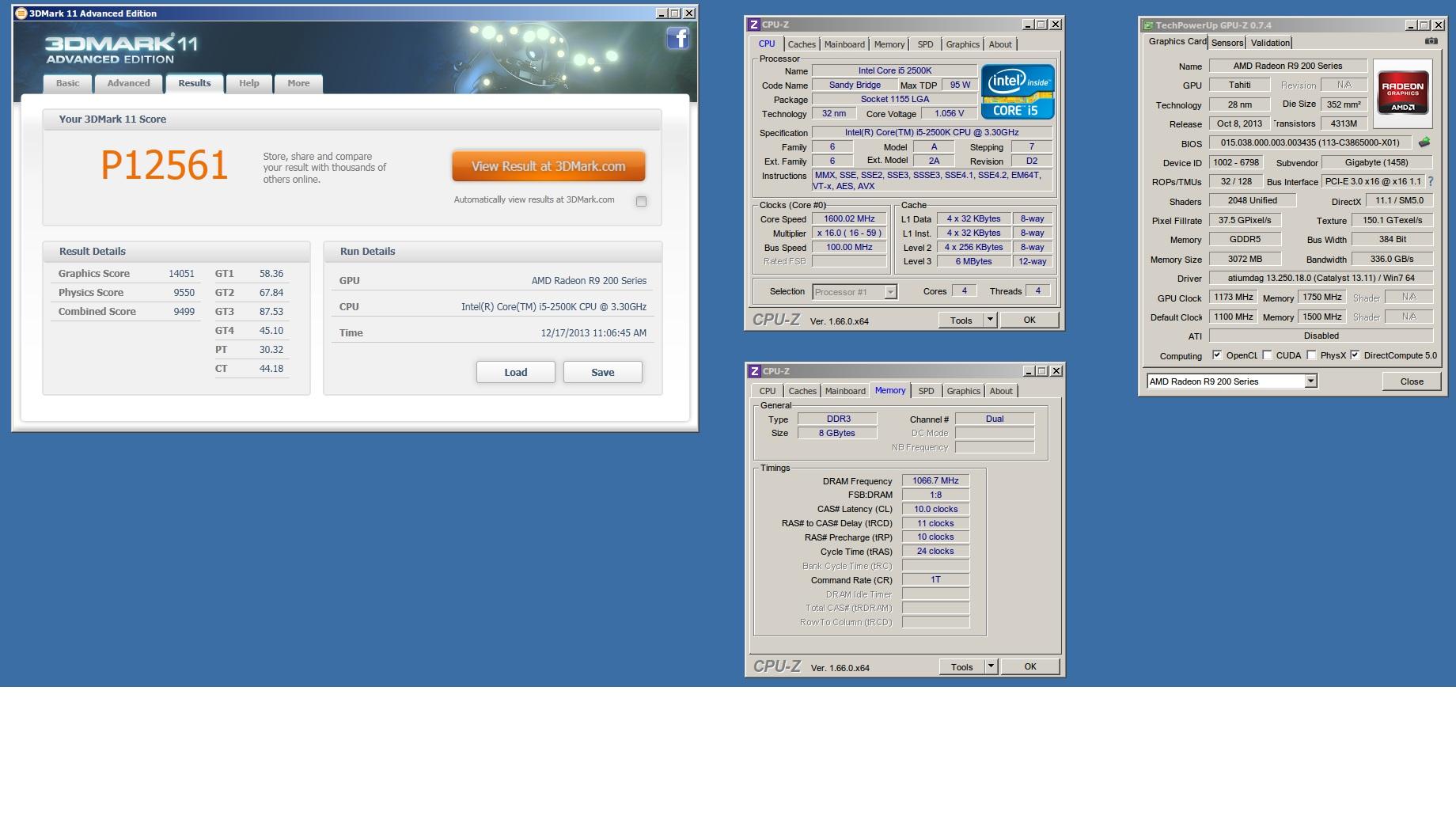Click the GPU-Z title bar icon
This screenshot has height=831, width=1456.
click(x=1148, y=25)
